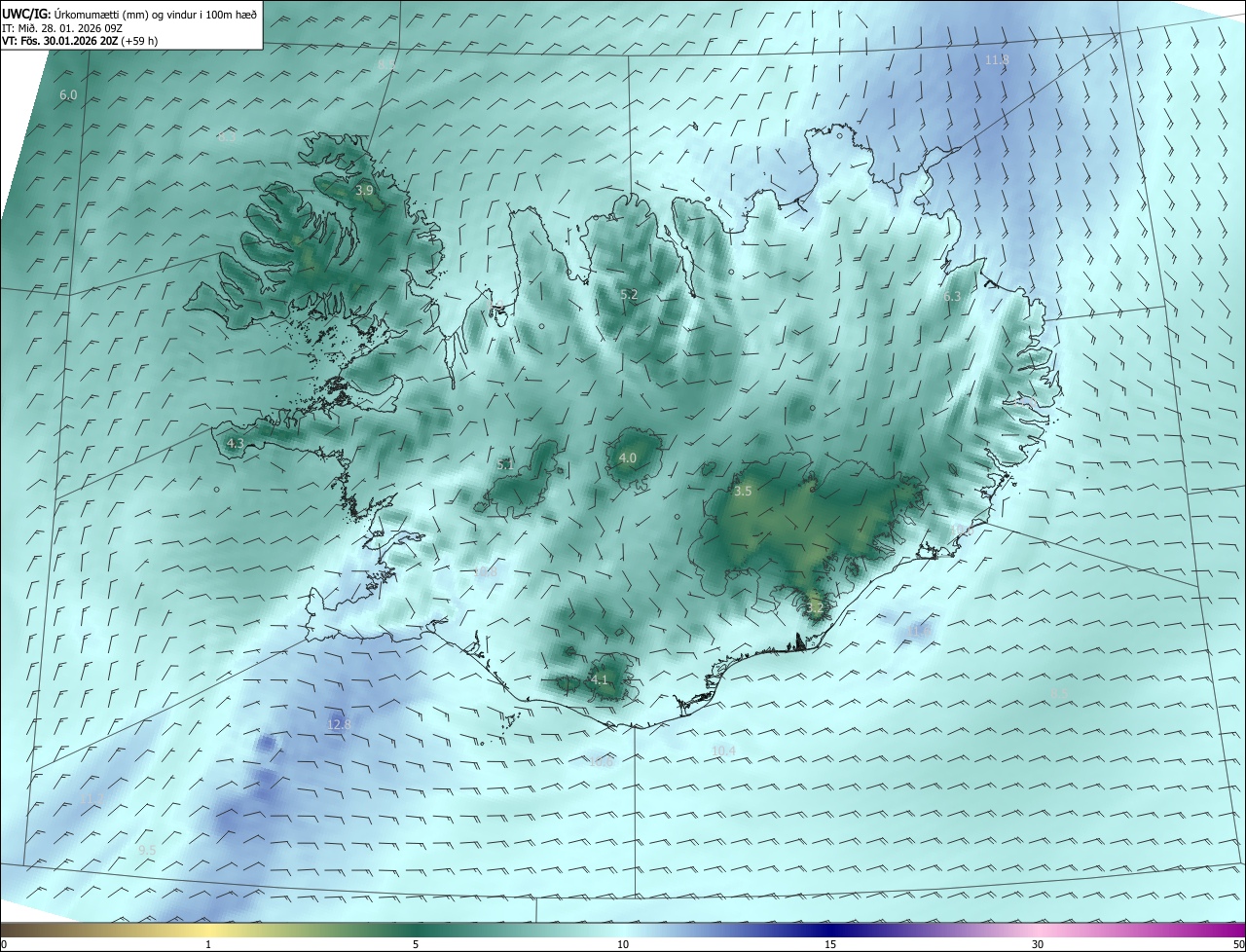
Task: Click the colorbar tick label 10
Action: point(623,944)
